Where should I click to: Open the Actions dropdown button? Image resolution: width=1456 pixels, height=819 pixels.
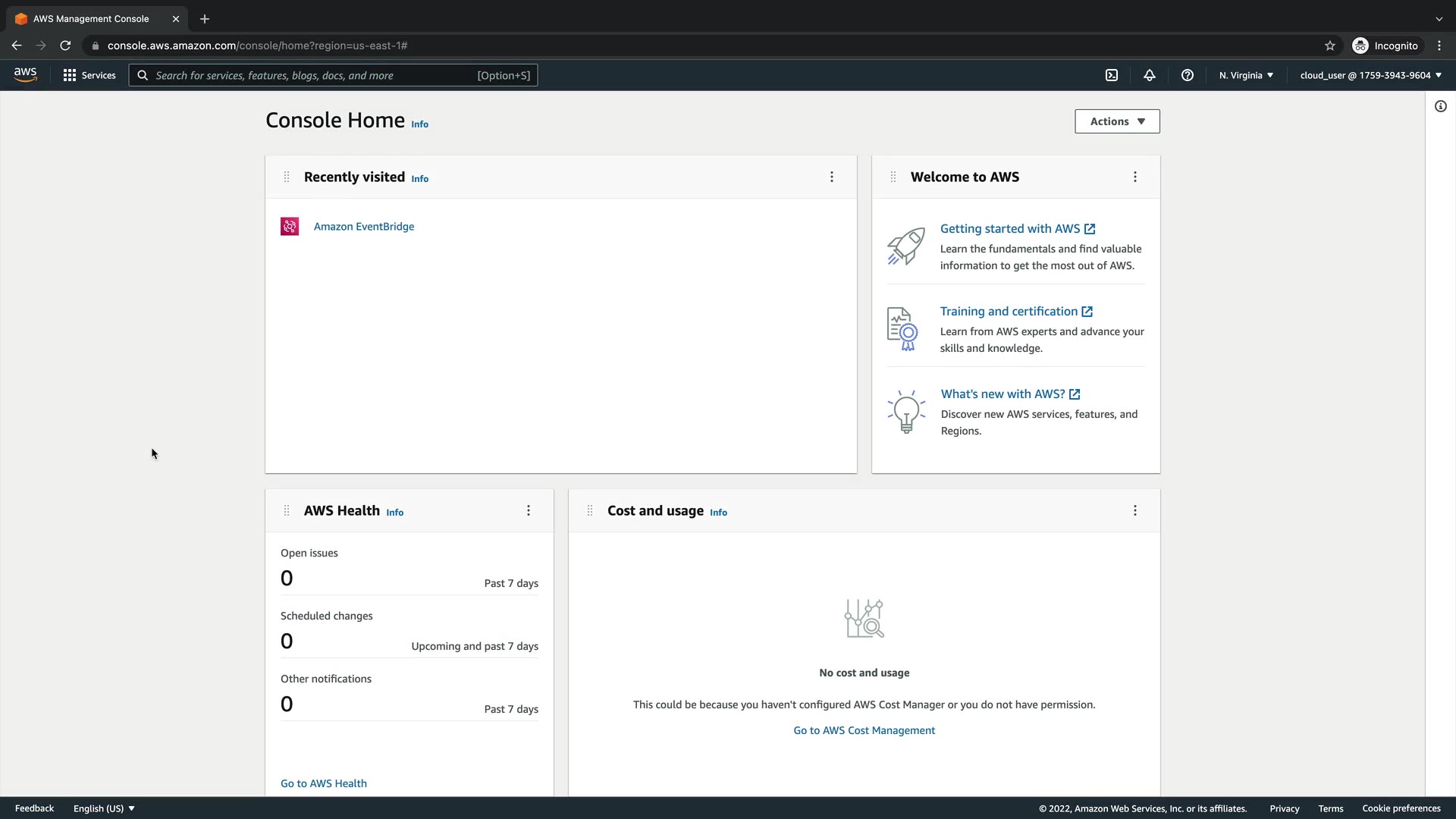1117,121
